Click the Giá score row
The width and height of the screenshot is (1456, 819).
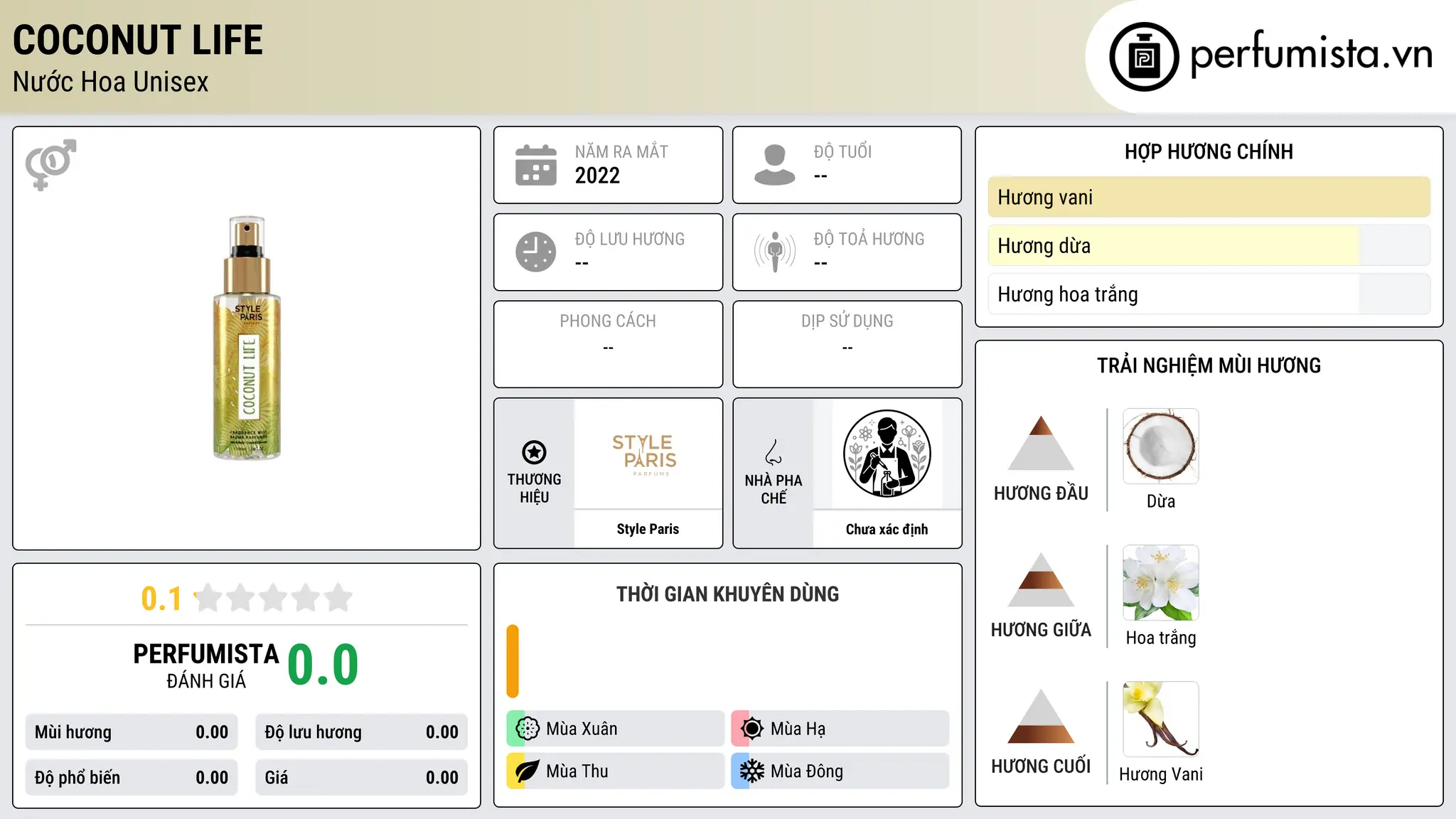pos(362,778)
